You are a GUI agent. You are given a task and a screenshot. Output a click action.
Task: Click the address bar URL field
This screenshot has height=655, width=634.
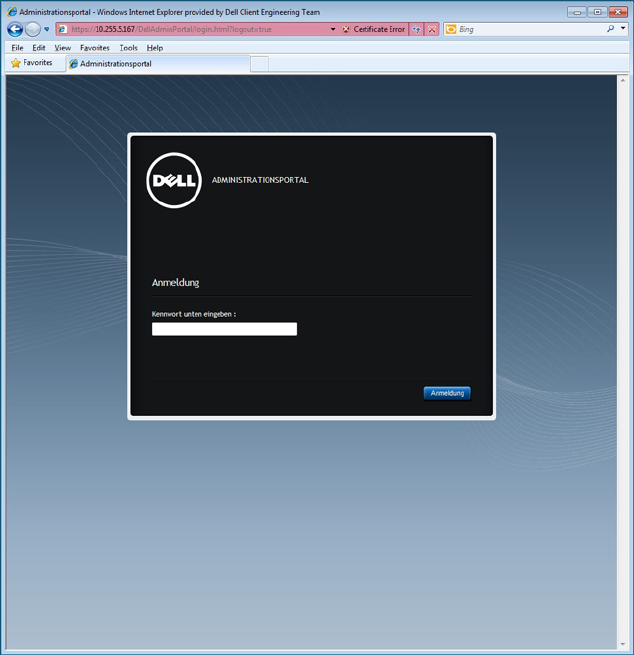pyautogui.click(x=198, y=29)
